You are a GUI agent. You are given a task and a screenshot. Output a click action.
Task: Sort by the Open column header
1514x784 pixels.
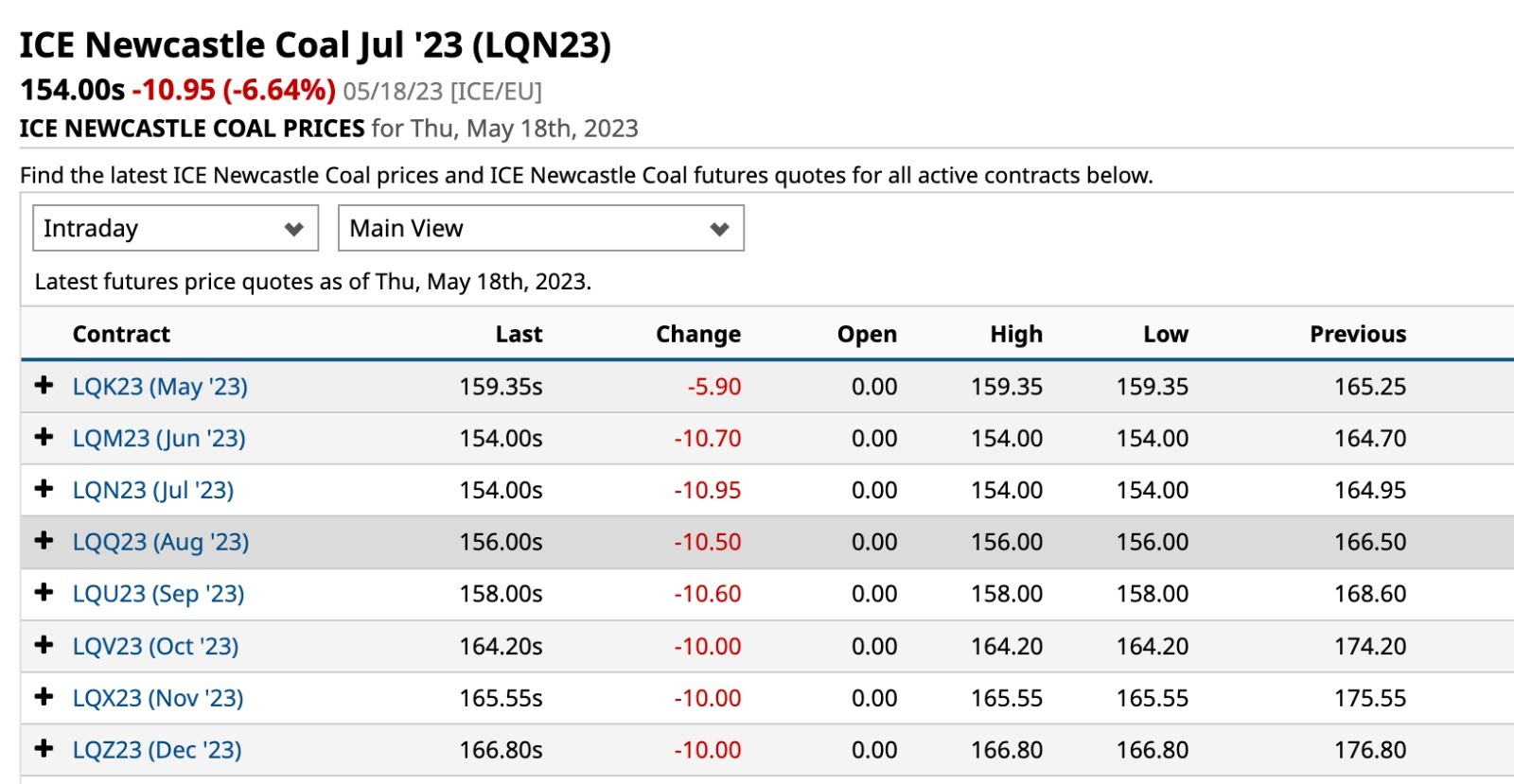[867, 335]
